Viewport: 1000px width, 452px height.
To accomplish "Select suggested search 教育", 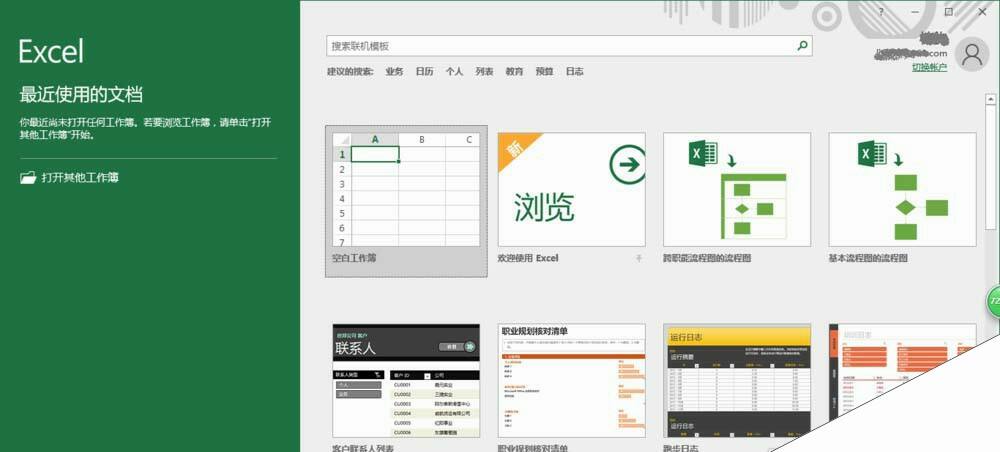I will point(514,72).
